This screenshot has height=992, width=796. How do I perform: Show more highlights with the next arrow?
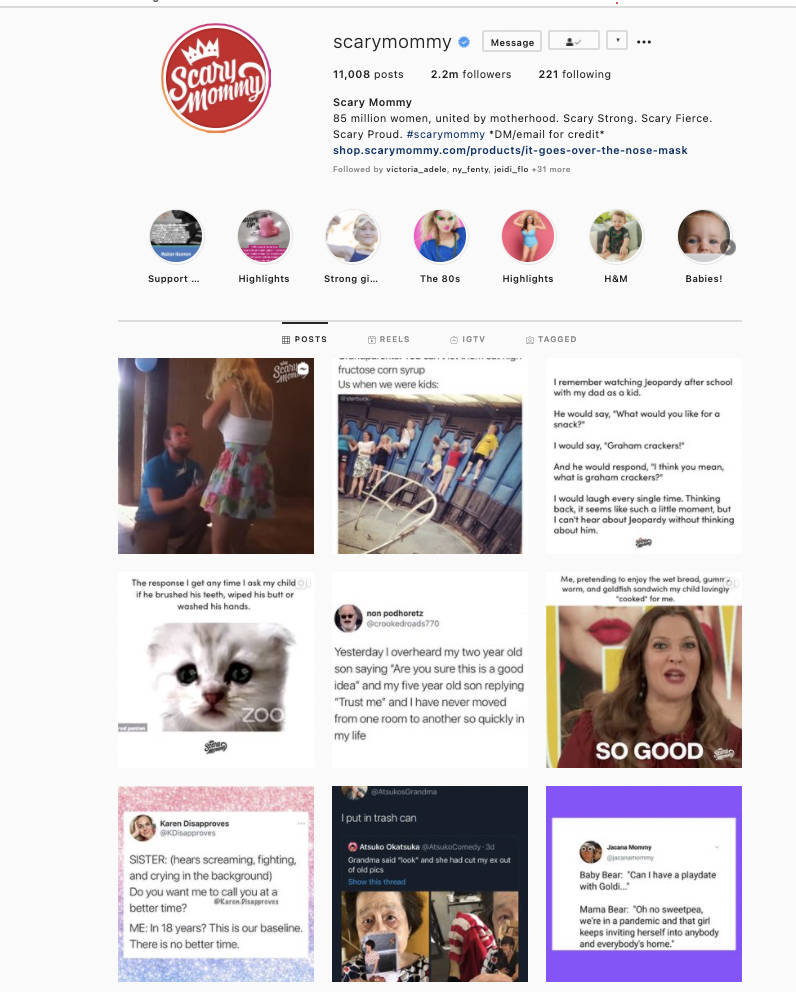point(729,247)
